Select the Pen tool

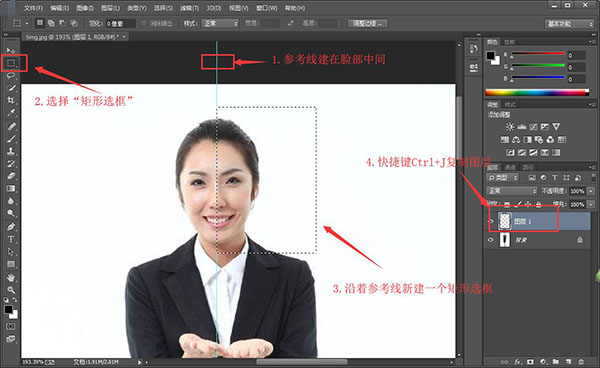coord(11,226)
